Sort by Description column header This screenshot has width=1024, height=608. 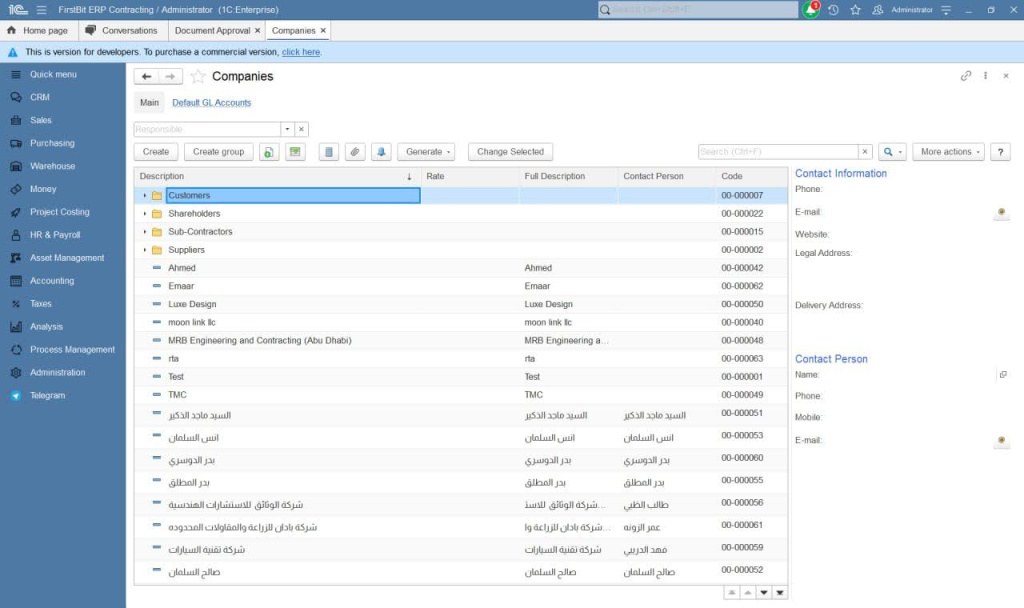[x=278, y=176]
